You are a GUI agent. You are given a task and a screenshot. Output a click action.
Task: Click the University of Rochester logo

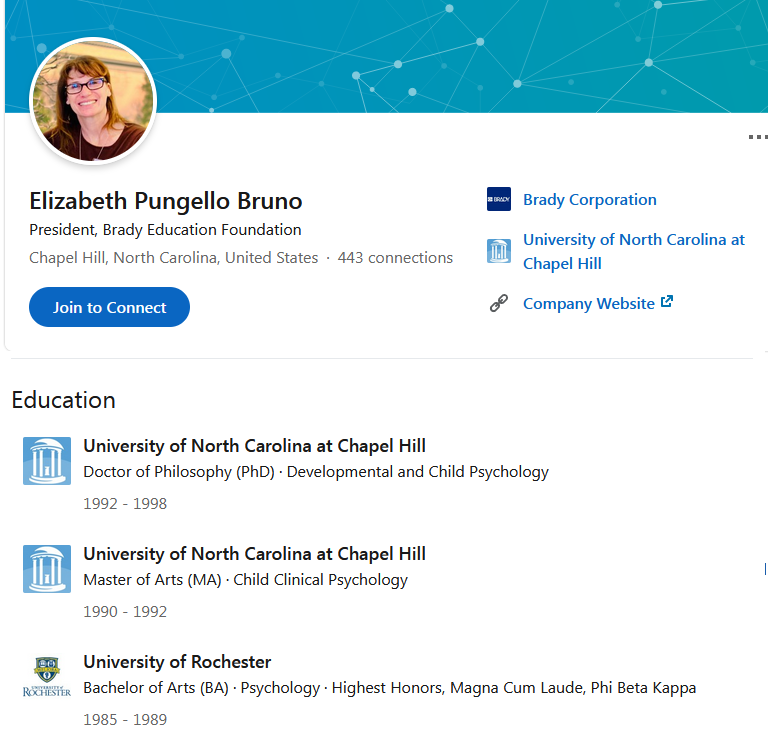click(47, 677)
